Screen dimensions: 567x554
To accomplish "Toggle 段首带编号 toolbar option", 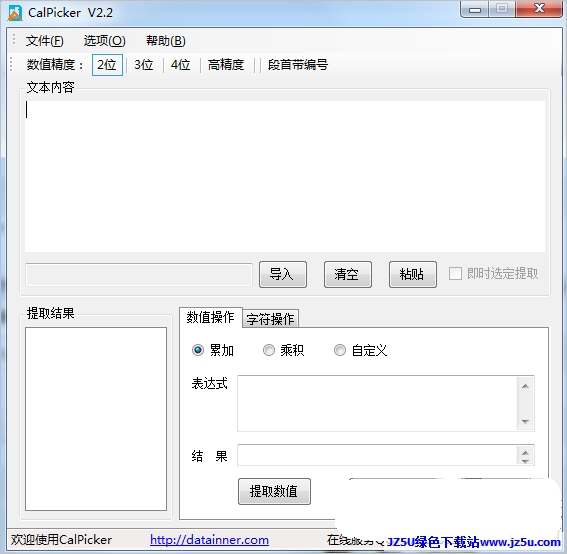I will coord(298,65).
